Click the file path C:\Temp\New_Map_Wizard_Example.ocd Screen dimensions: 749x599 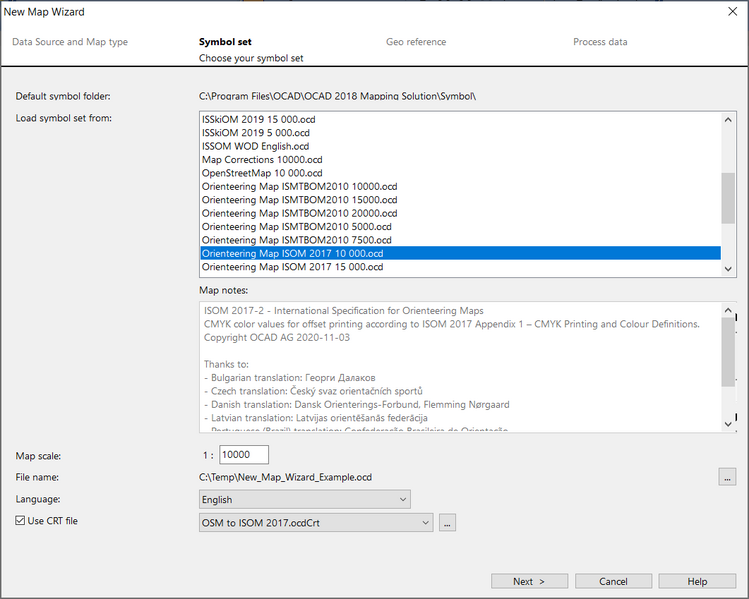coord(285,477)
